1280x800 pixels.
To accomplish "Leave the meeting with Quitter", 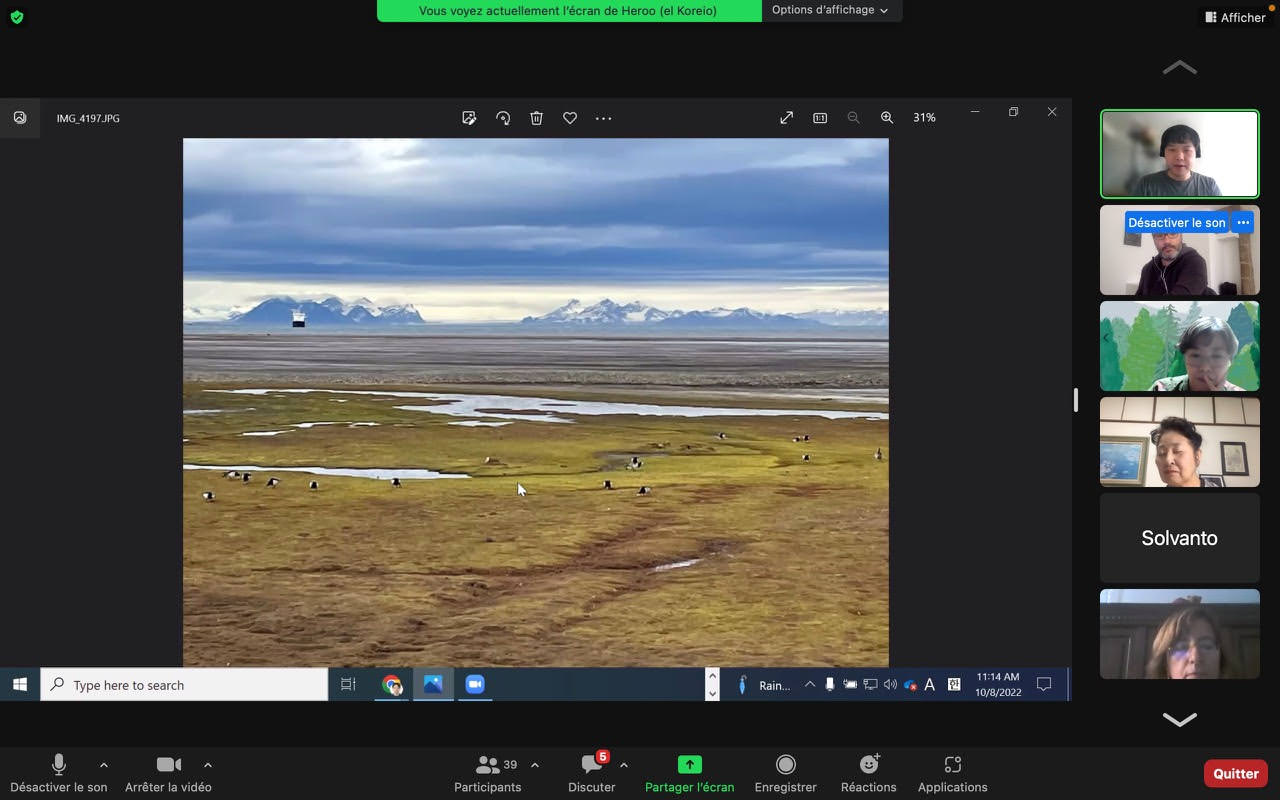I will coord(1235,773).
